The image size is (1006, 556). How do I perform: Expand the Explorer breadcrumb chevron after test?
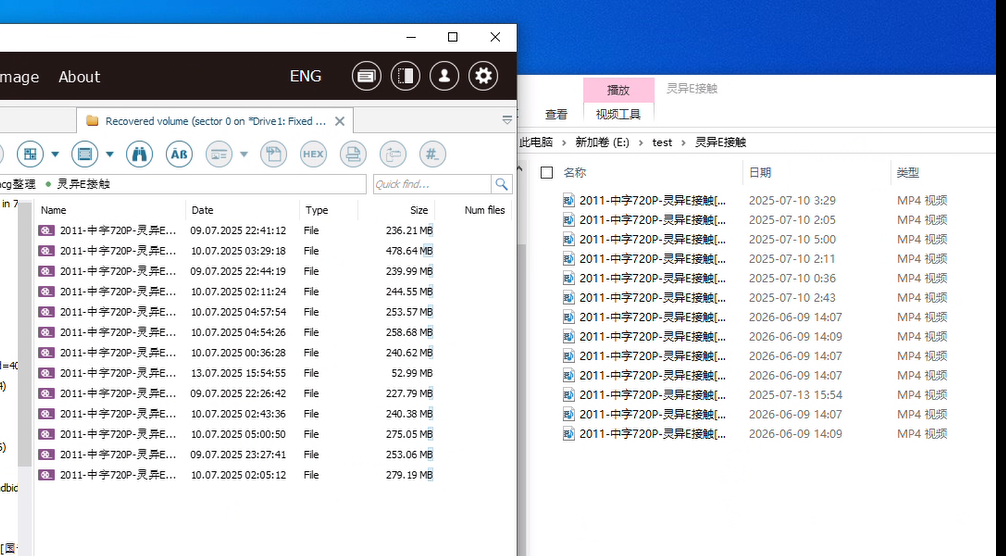click(684, 142)
